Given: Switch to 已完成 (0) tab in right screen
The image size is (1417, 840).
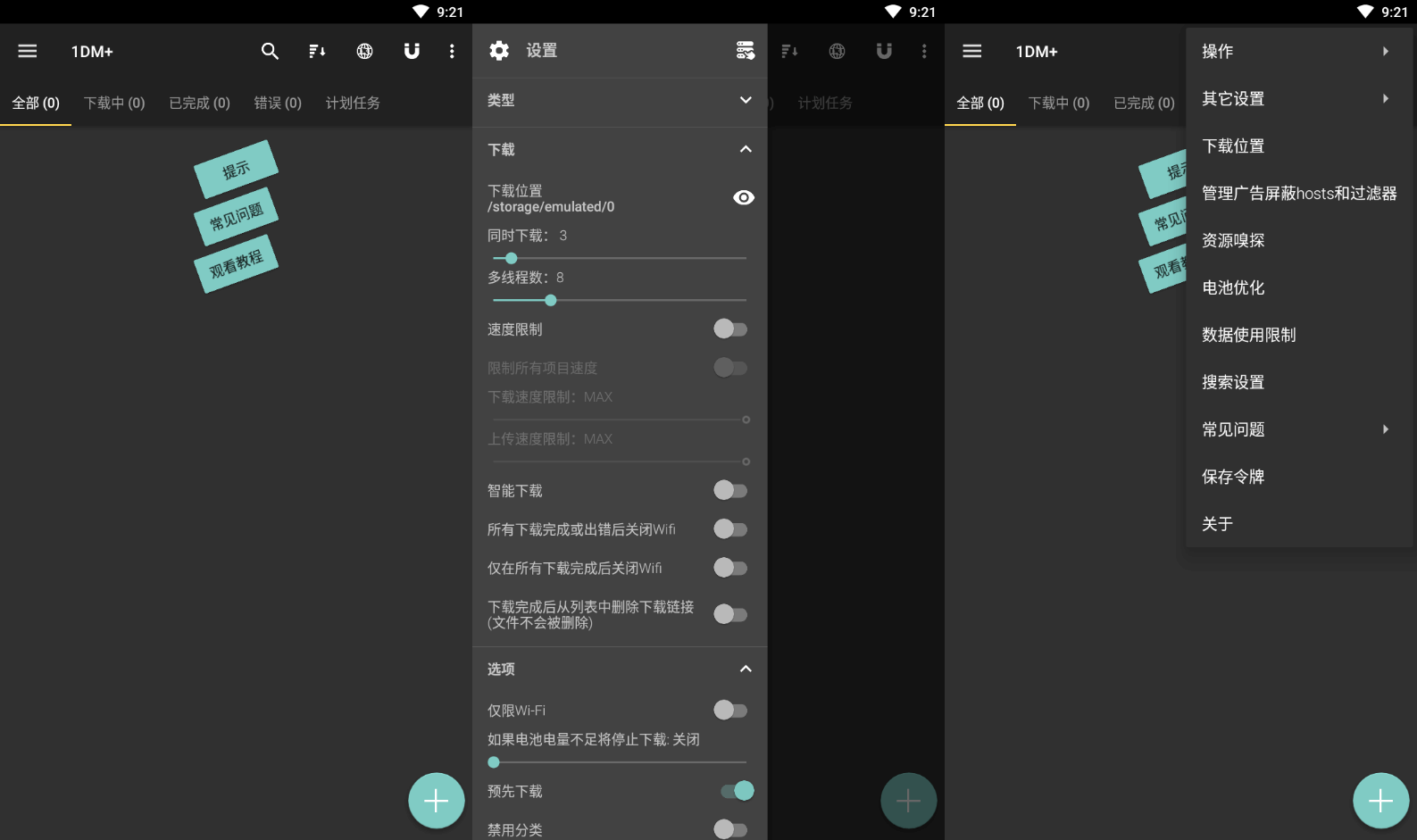Looking at the screenshot, I should click(x=1145, y=103).
